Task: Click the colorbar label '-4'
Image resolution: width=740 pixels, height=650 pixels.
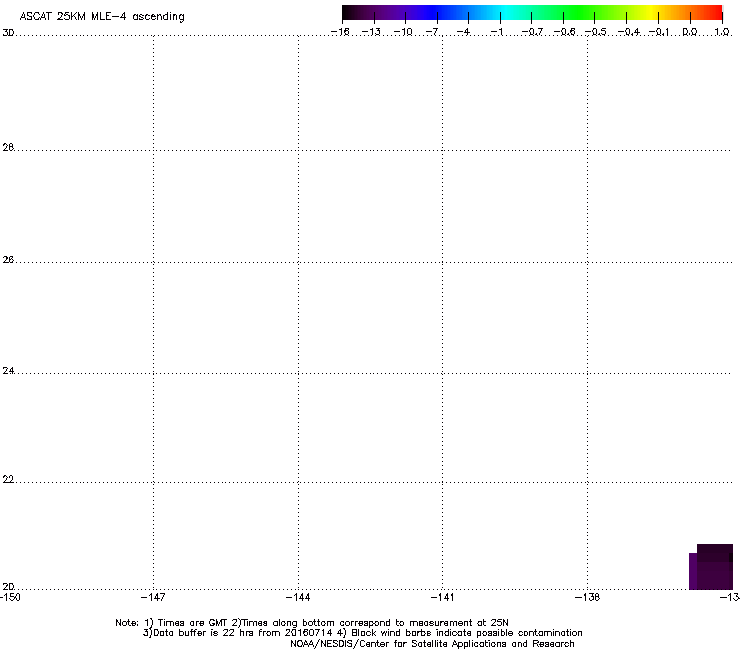Action: (463, 32)
